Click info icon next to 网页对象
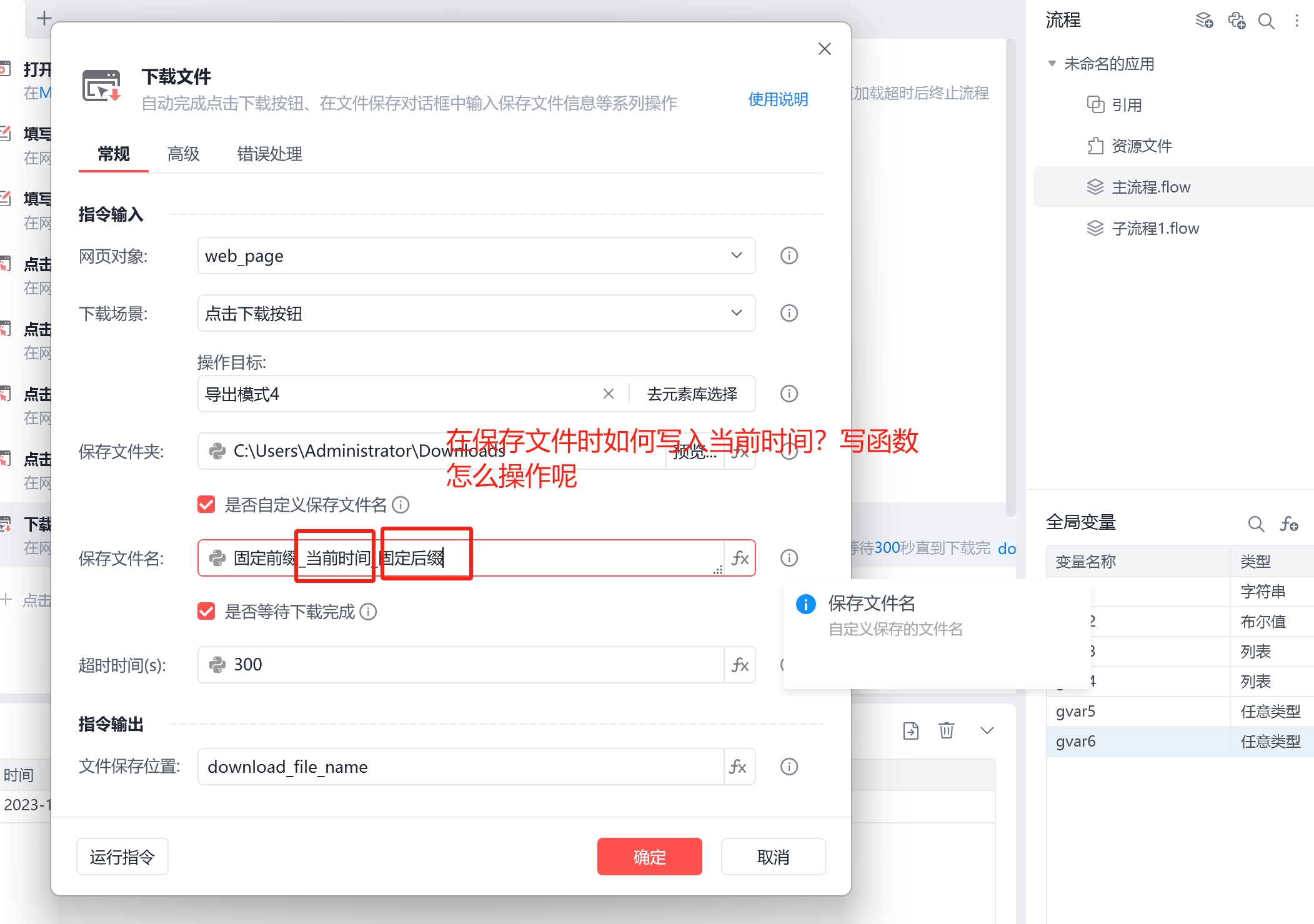The image size is (1314, 924). coord(789,256)
